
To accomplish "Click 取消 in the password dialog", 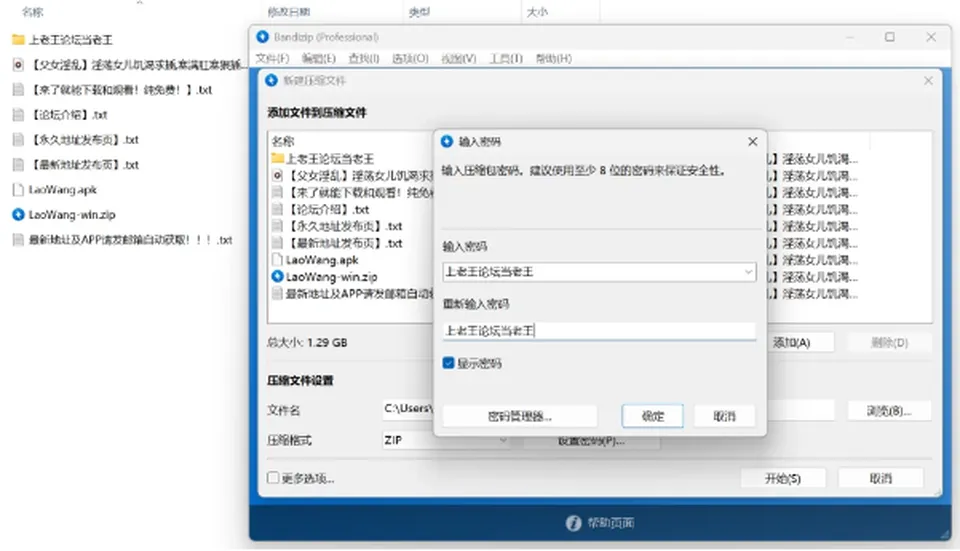I will coord(724,416).
